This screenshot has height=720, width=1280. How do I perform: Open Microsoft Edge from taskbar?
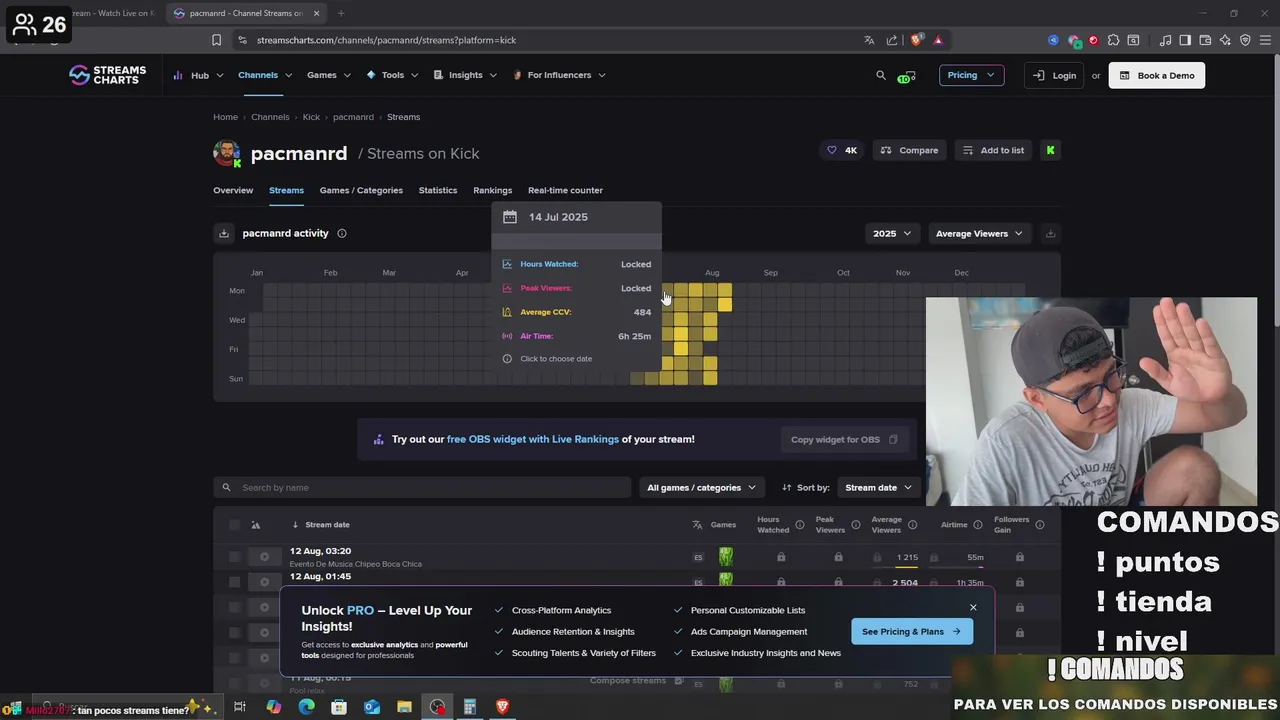[x=306, y=707]
